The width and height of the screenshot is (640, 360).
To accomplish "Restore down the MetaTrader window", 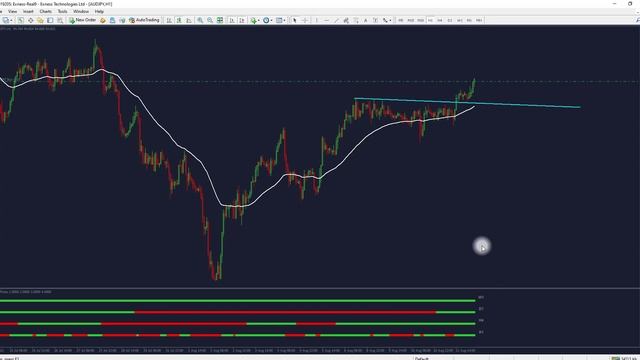I will (630, 4).
